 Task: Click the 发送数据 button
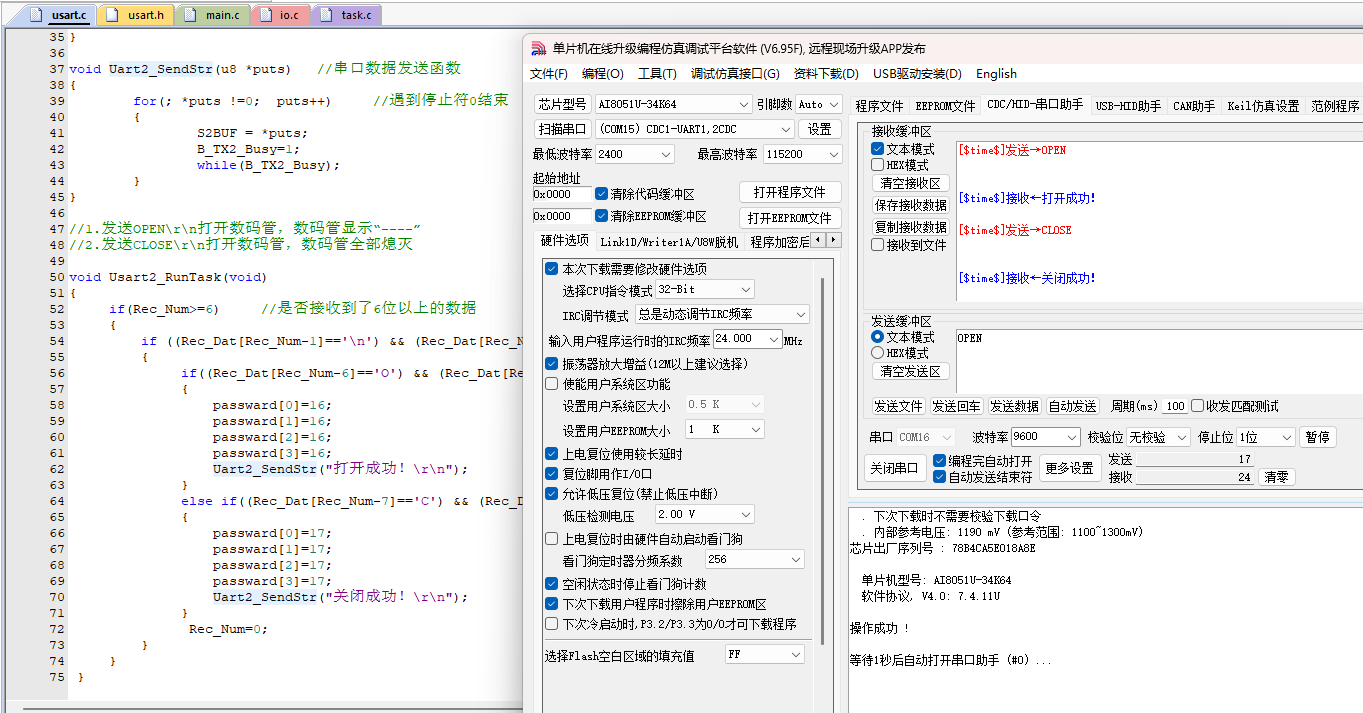point(1014,406)
